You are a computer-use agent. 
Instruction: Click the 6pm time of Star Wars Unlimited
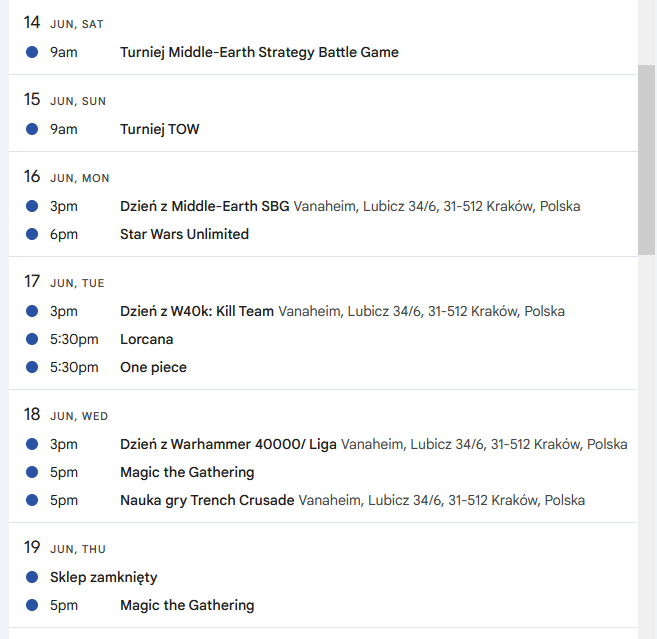point(64,234)
